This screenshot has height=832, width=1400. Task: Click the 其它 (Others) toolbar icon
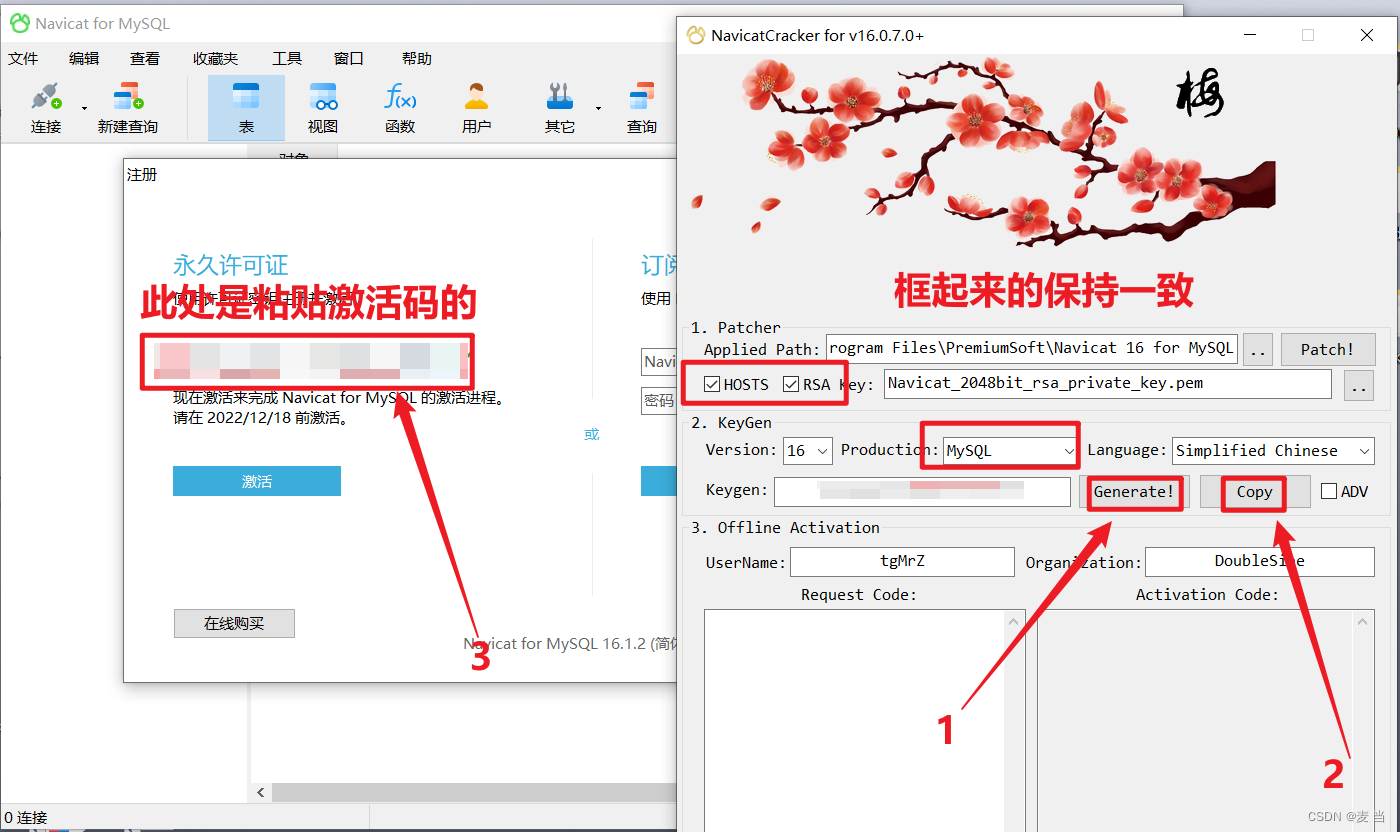[x=560, y=108]
